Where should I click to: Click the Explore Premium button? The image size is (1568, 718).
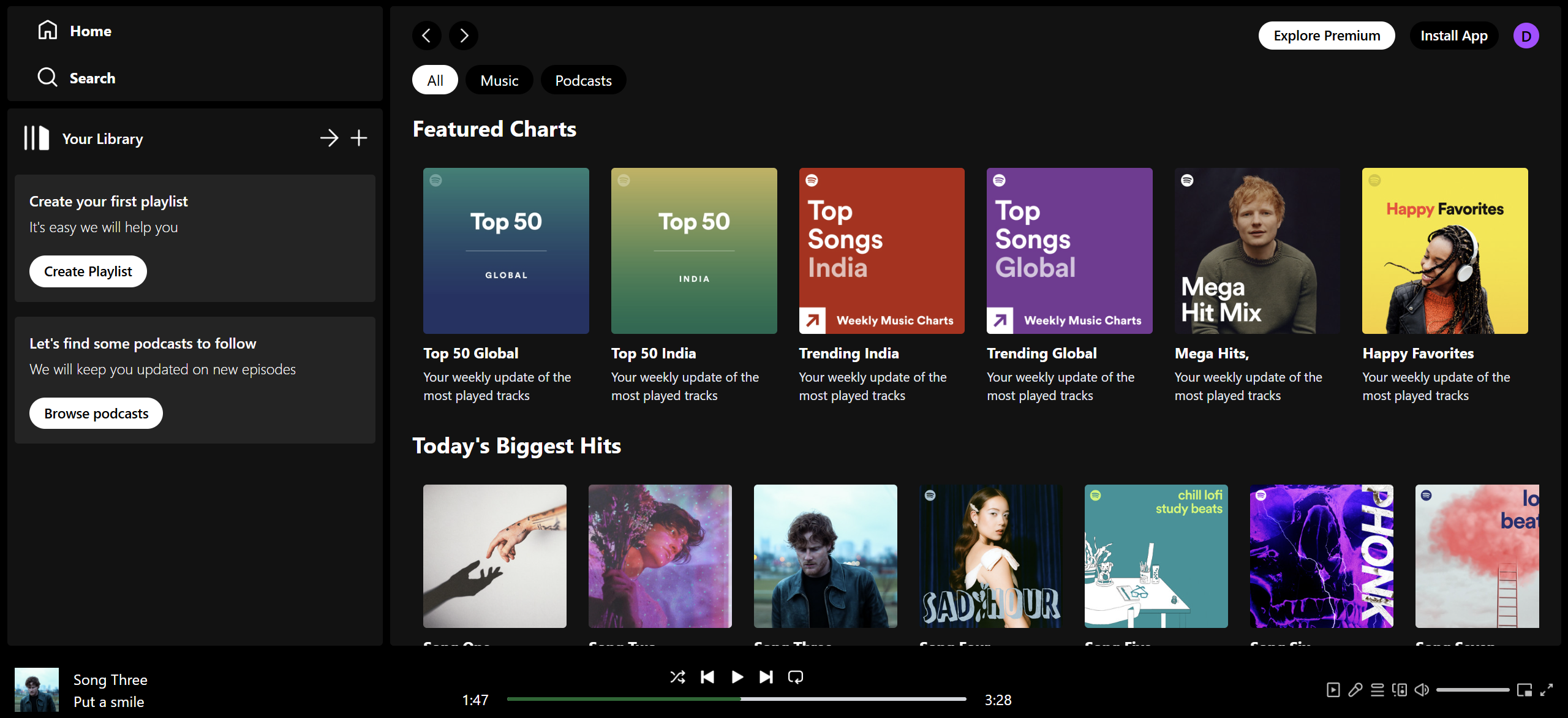click(x=1327, y=36)
